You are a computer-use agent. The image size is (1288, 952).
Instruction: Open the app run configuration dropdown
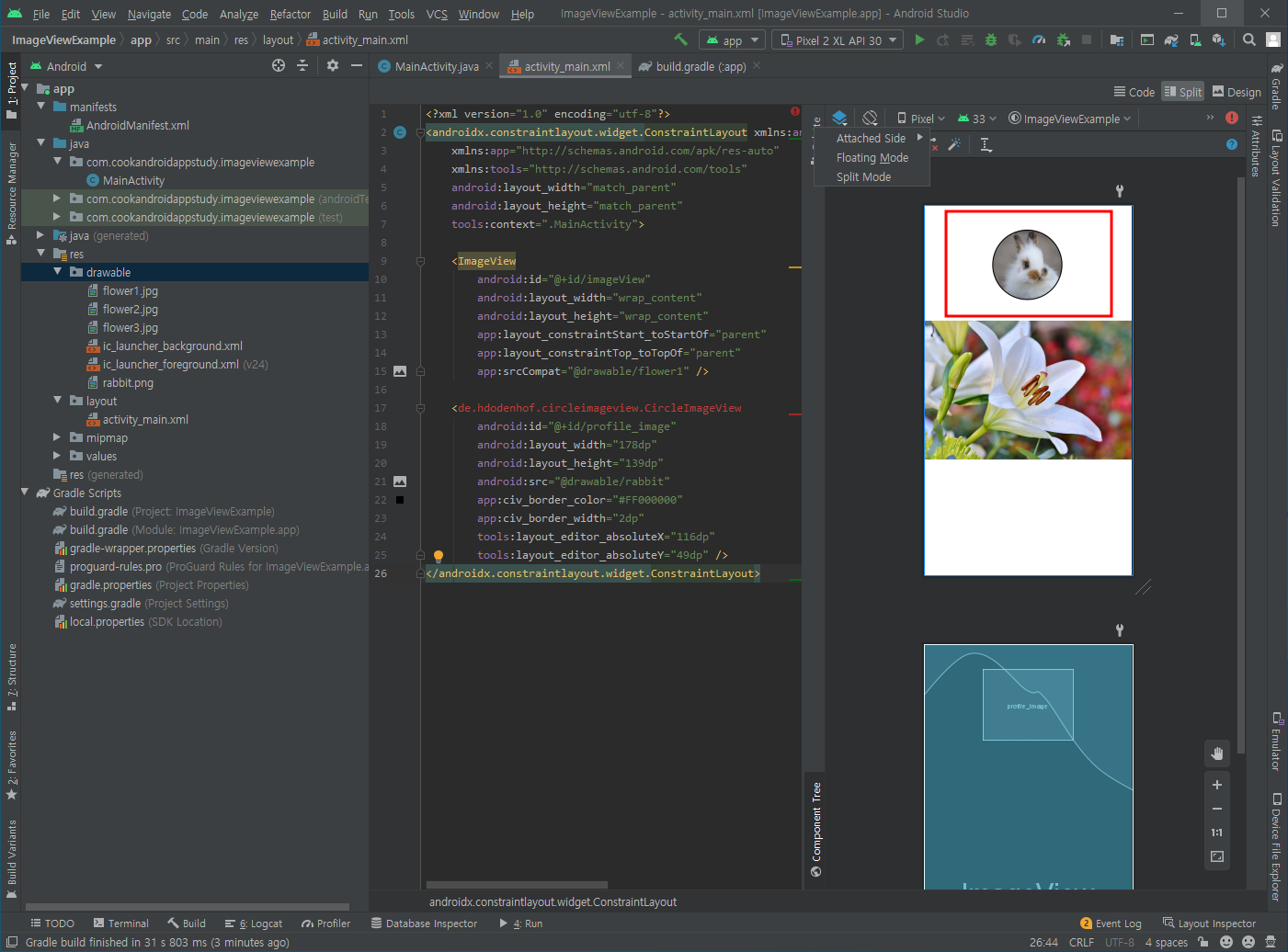pyautogui.click(x=733, y=40)
